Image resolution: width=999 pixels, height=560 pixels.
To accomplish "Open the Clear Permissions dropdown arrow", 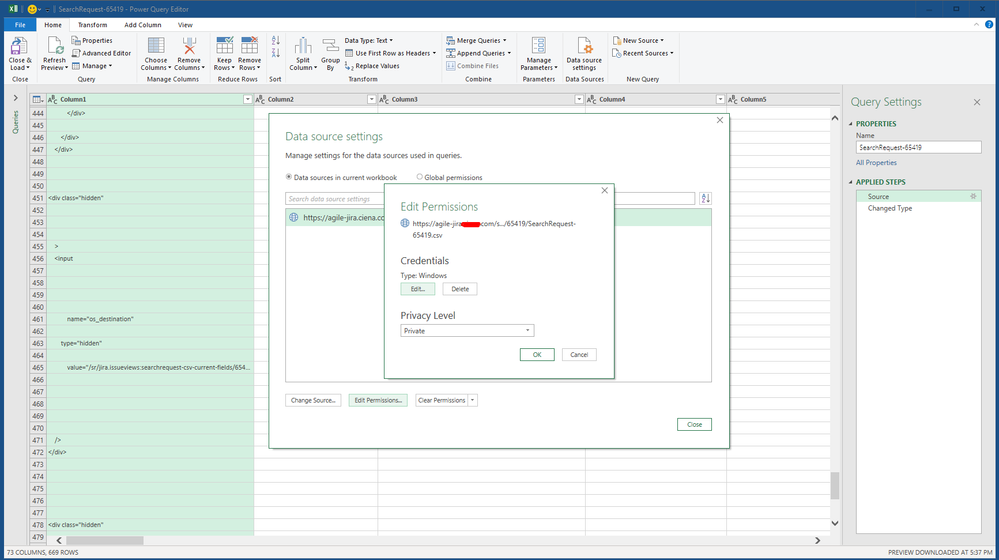I will pyautogui.click(x=473, y=400).
